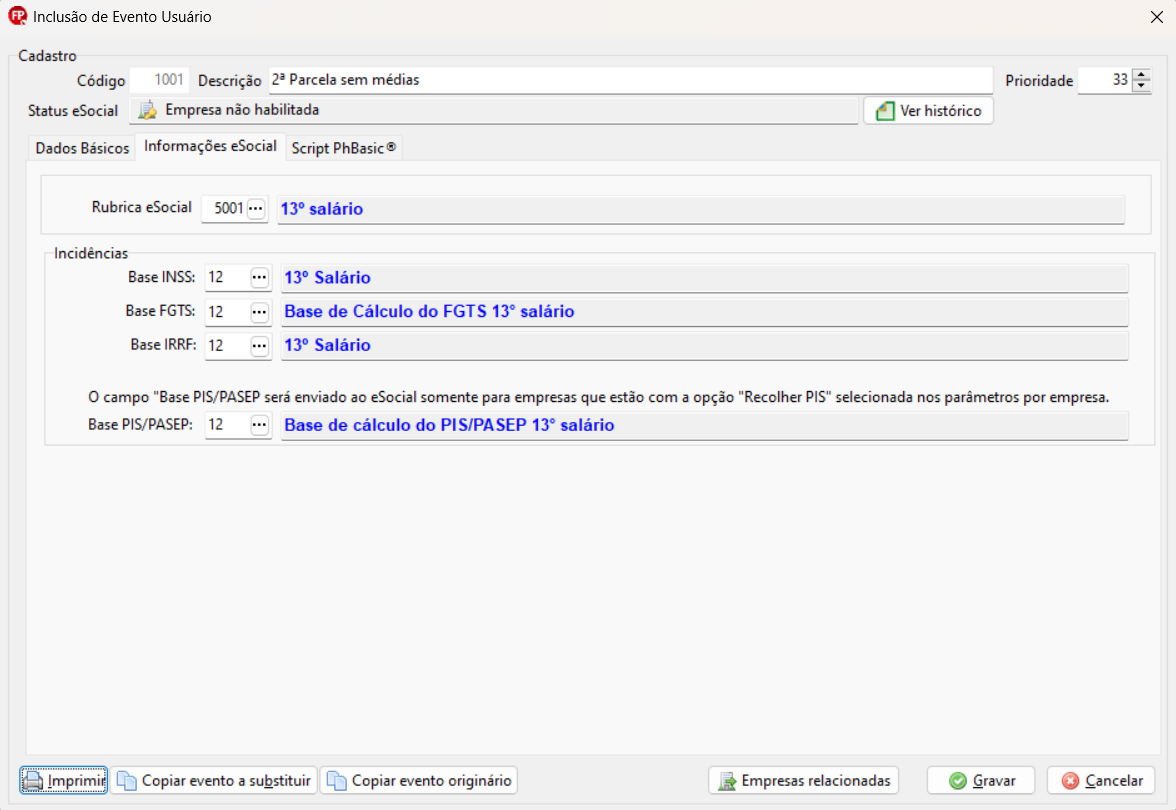Image resolution: width=1176 pixels, height=810 pixels.
Task: Open the Script PhBasic tab
Action: pos(344,148)
